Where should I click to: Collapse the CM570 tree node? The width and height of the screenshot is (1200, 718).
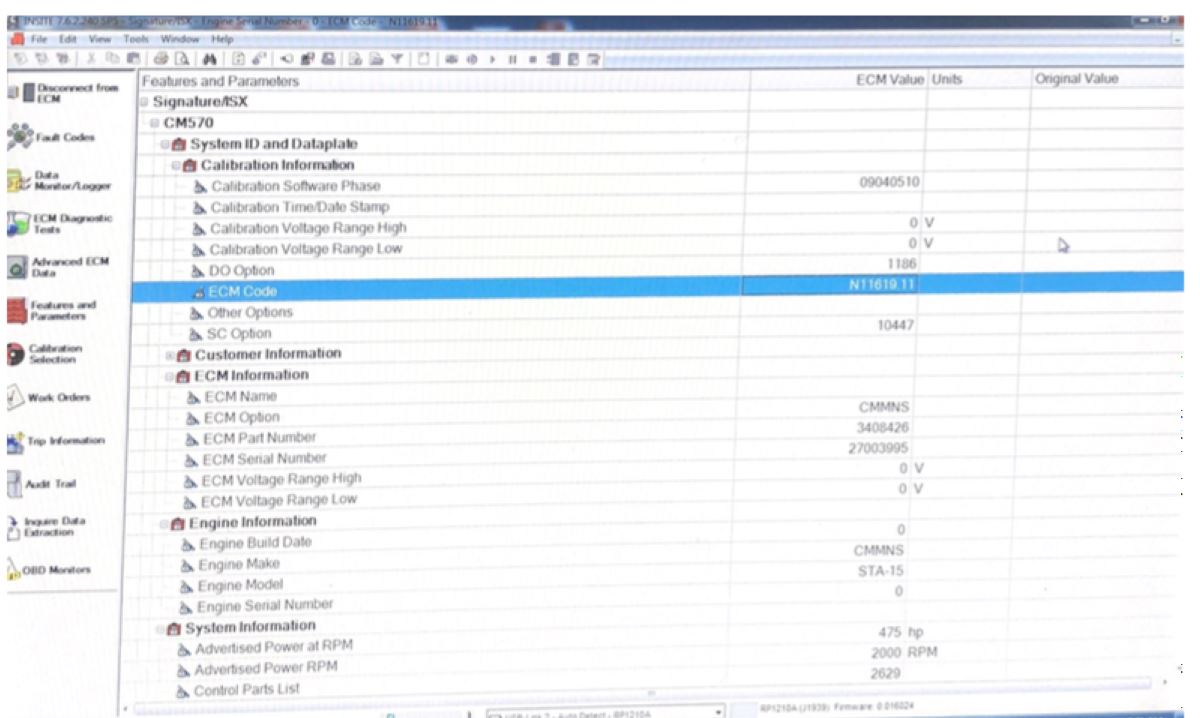click(155, 123)
